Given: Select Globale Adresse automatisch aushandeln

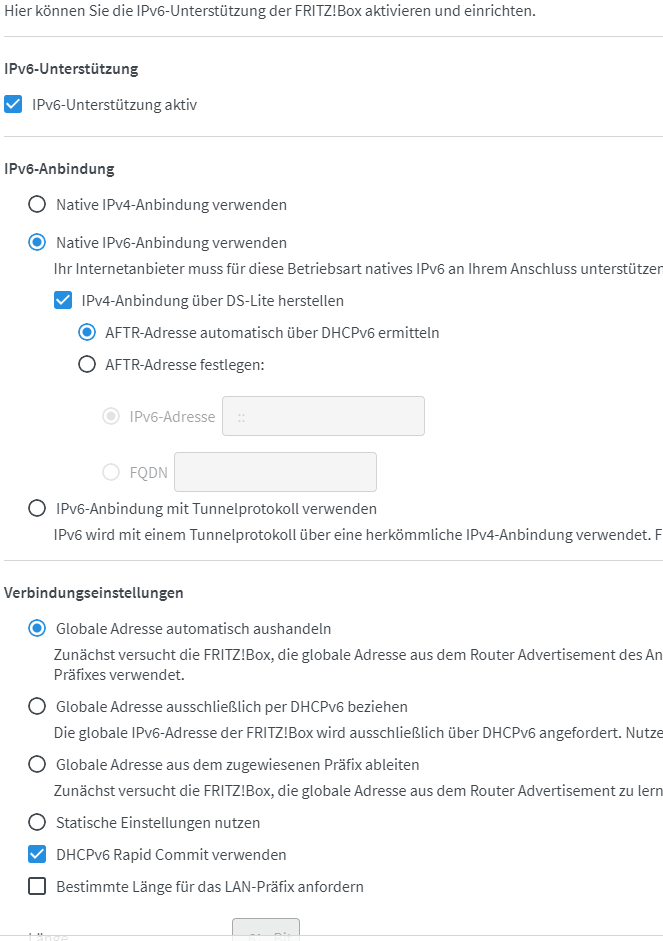Looking at the screenshot, I should pyautogui.click(x=37, y=628).
